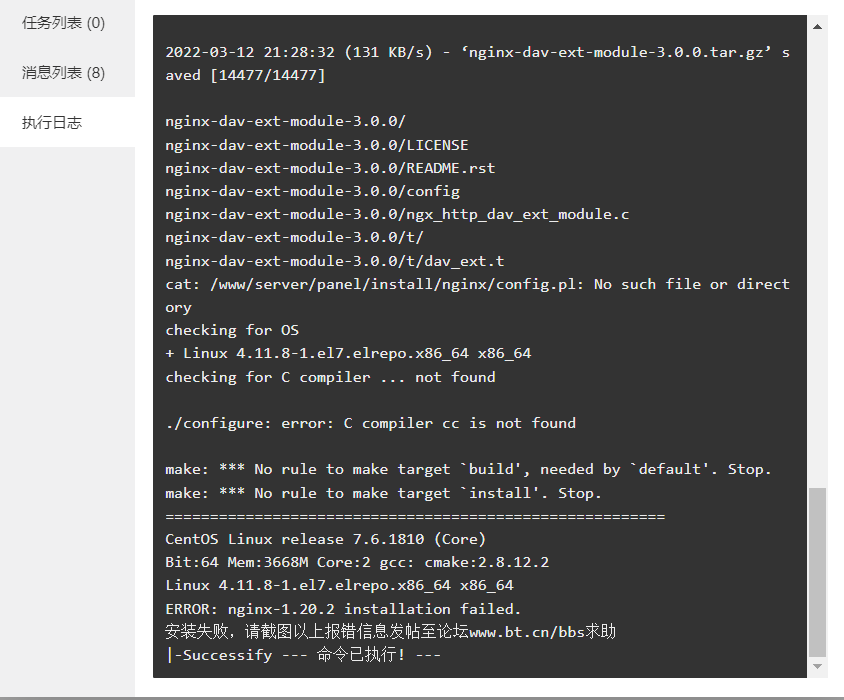Viewport: 844px width, 700px height.
Task: Click the log scrollbar down arrow
Action: point(817,666)
